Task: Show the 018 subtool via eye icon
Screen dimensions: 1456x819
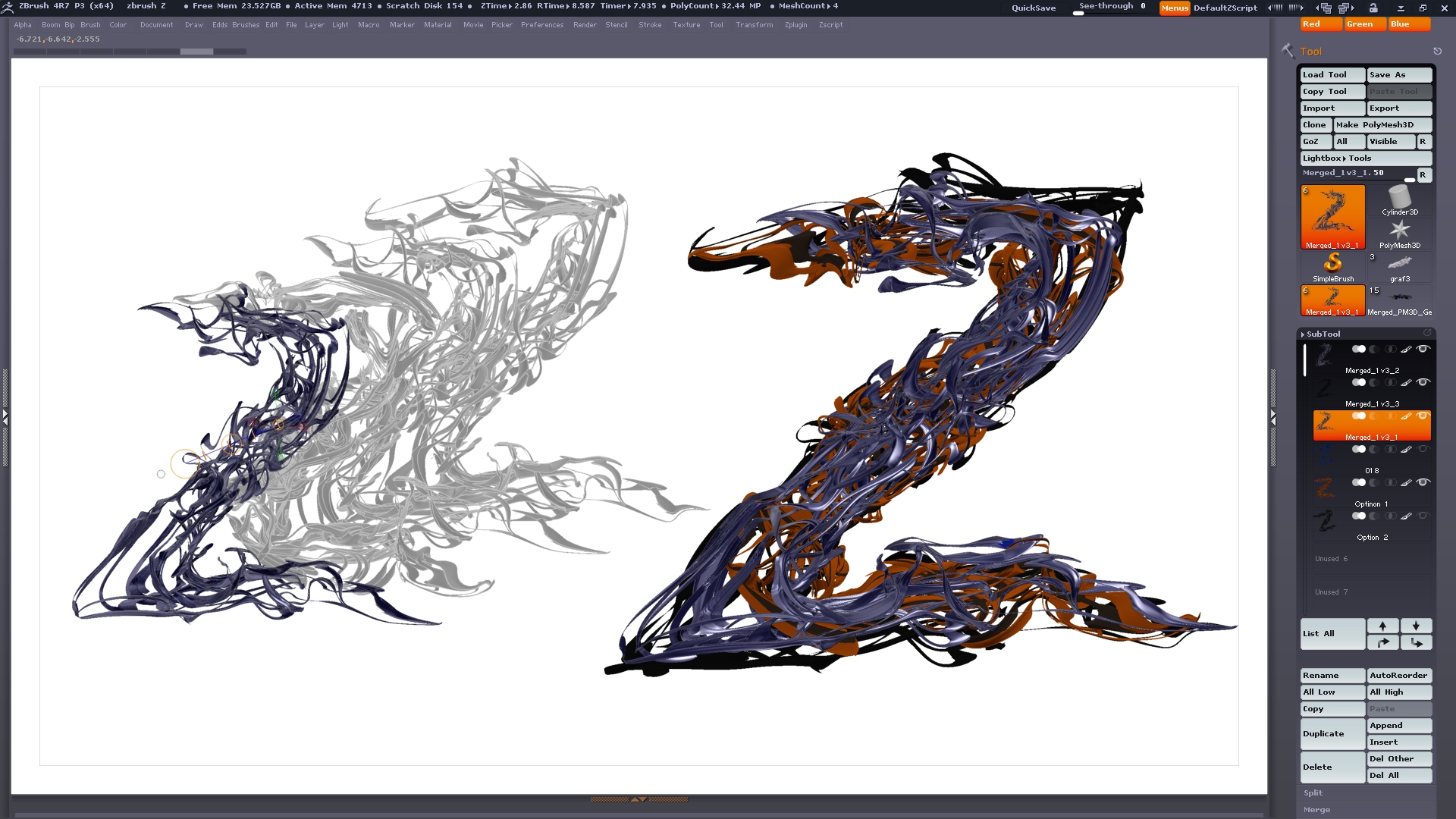Action: (1423, 450)
